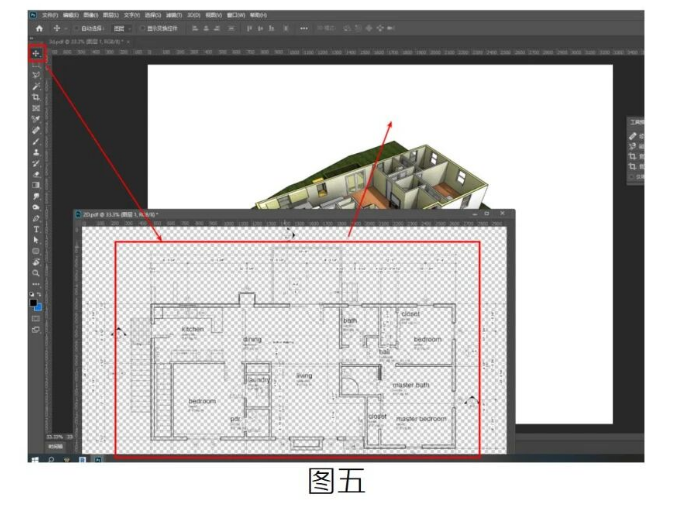
Task: Click align bottom edges icon
Action: 272,29
